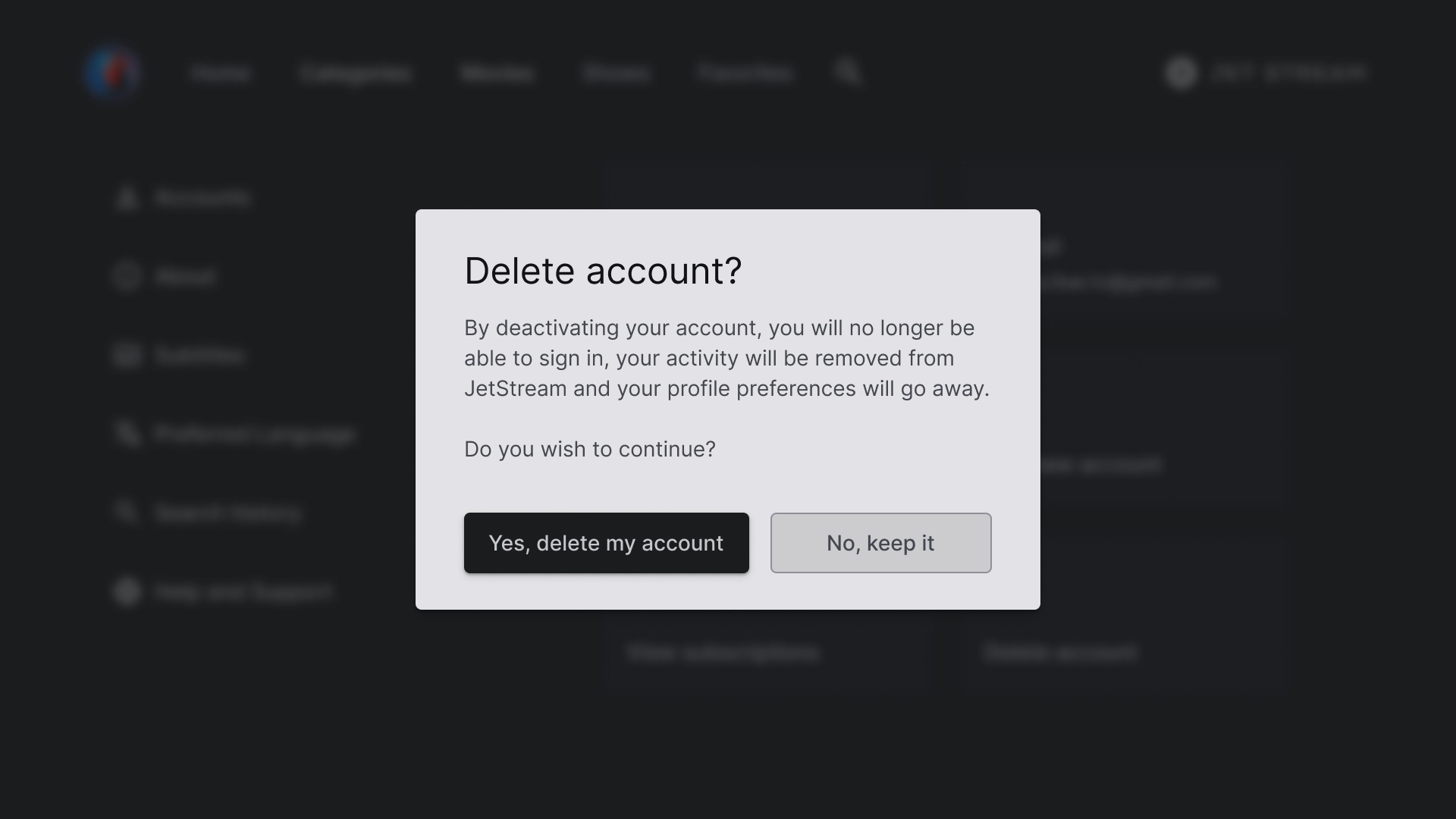Viewport: 1456px width, 819px height.
Task: Click the JetStream home logo icon
Action: [113, 72]
